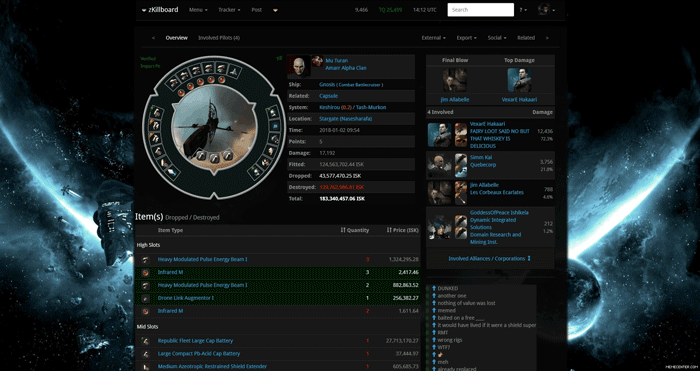Switch to the Overview tab

click(x=177, y=38)
